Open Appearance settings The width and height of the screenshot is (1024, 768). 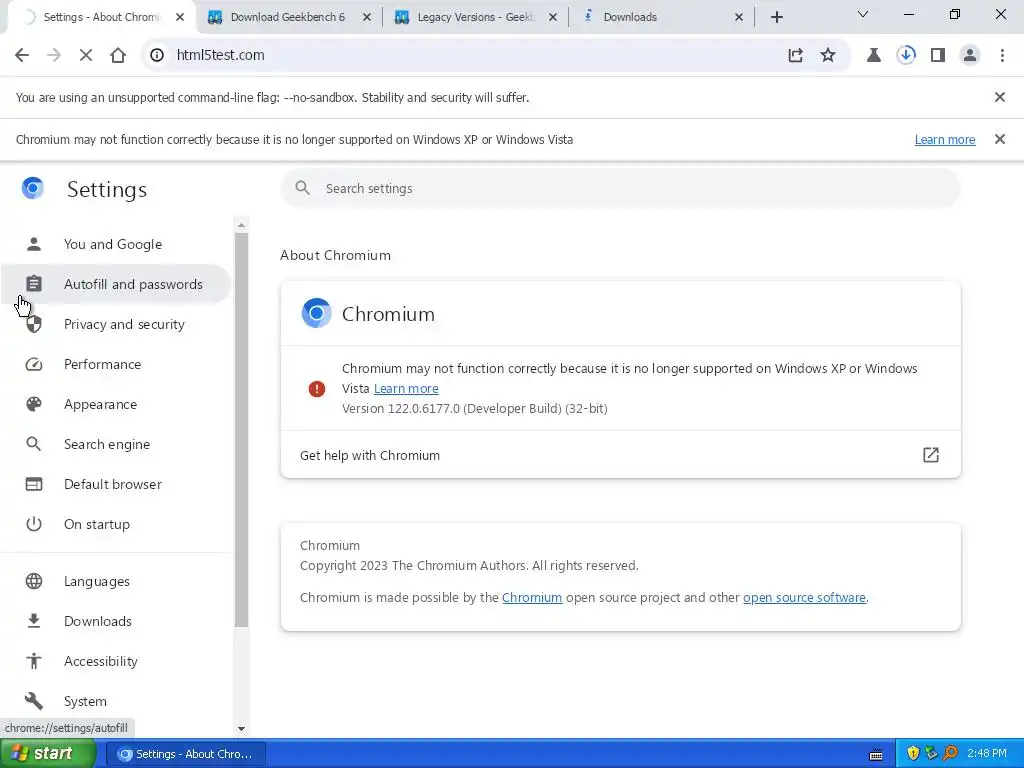tap(116, 404)
